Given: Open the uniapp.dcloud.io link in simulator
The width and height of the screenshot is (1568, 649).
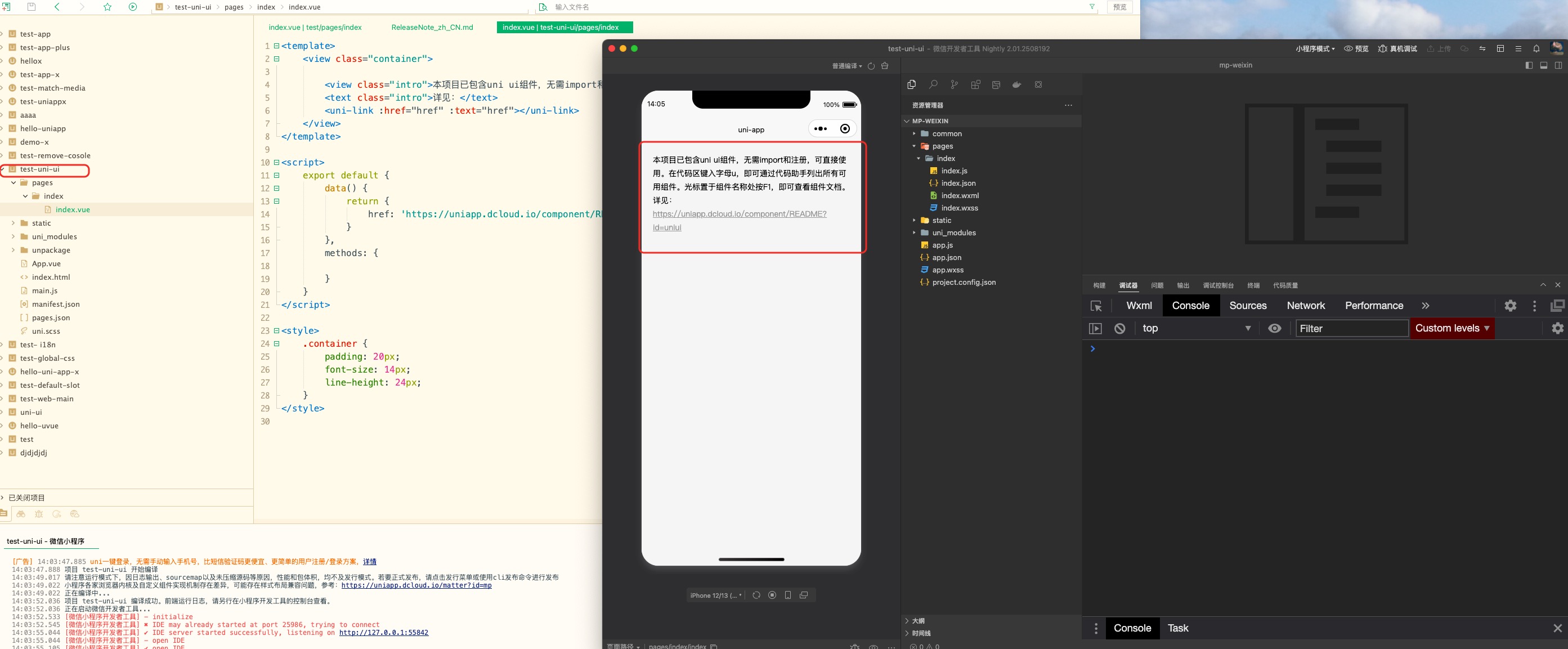Looking at the screenshot, I should click(x=739, y=214).
